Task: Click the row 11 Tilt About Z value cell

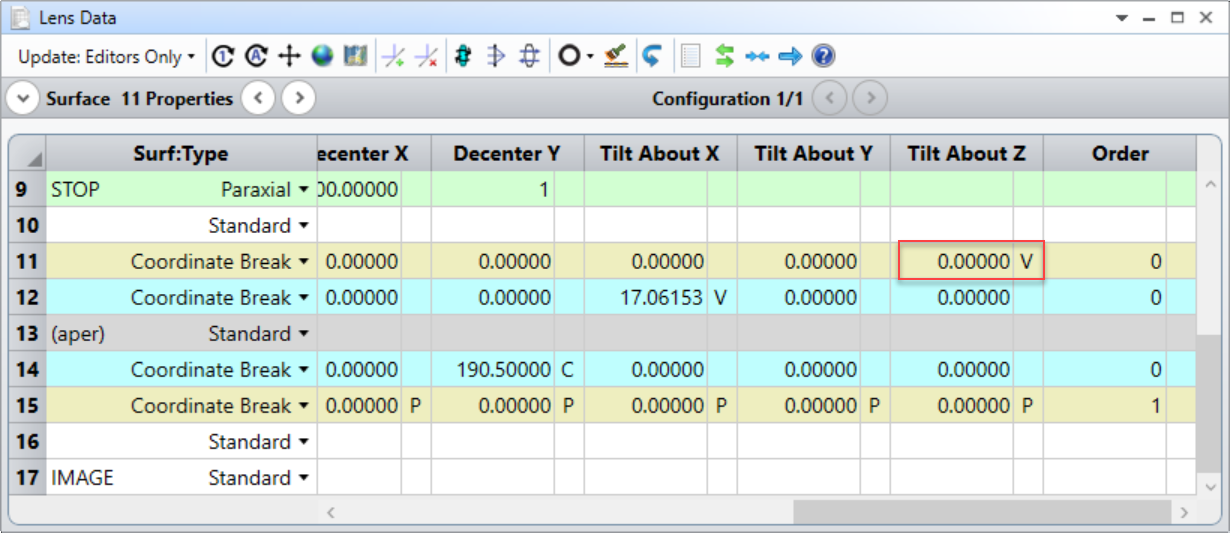Action: pyautogui.click(x=952, y=261)
